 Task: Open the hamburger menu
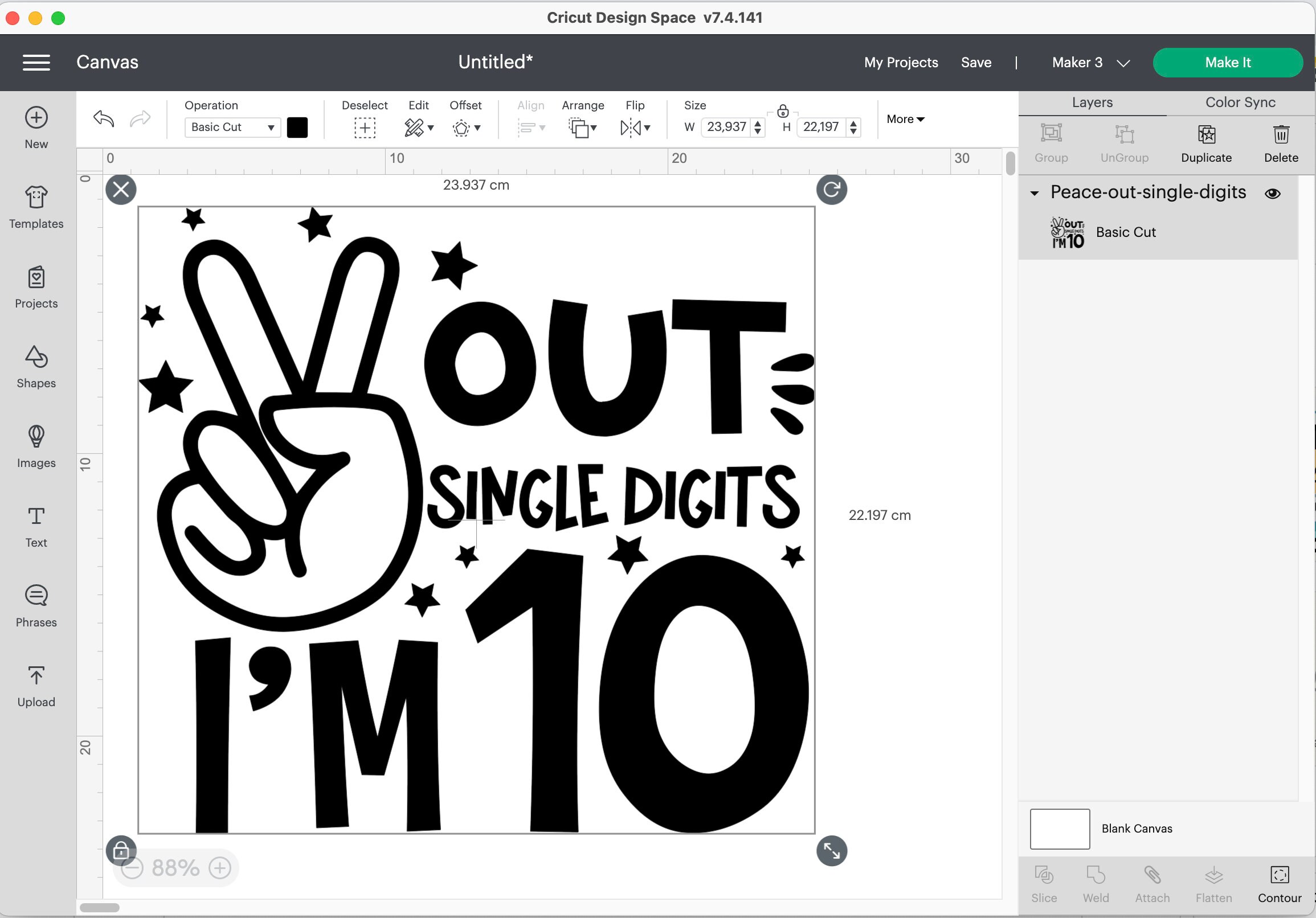(36, 62)
